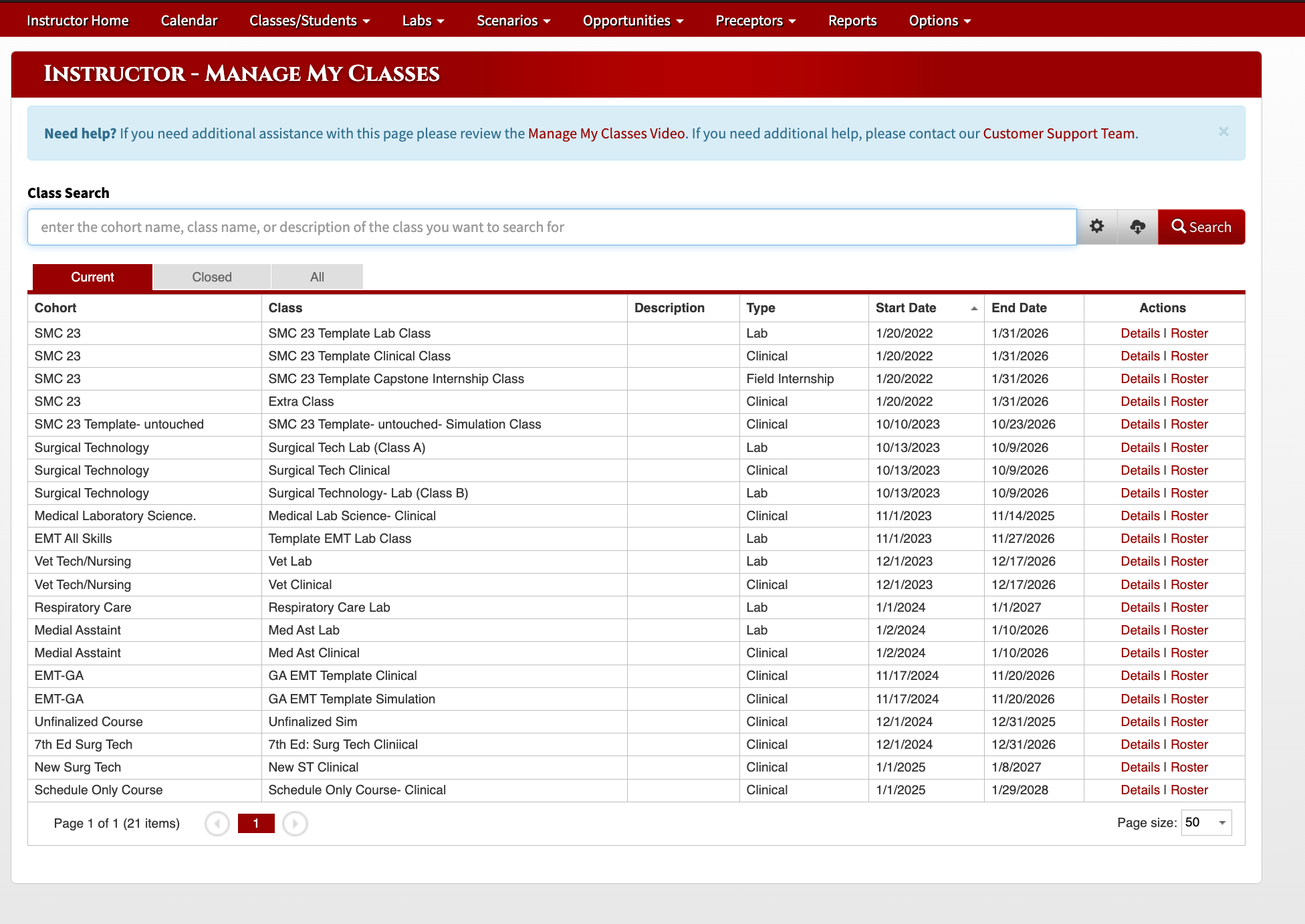This screenshot has height=924, width=1305.
Task: Expand the Preceptors menu
Action: (x=755, y=21)
